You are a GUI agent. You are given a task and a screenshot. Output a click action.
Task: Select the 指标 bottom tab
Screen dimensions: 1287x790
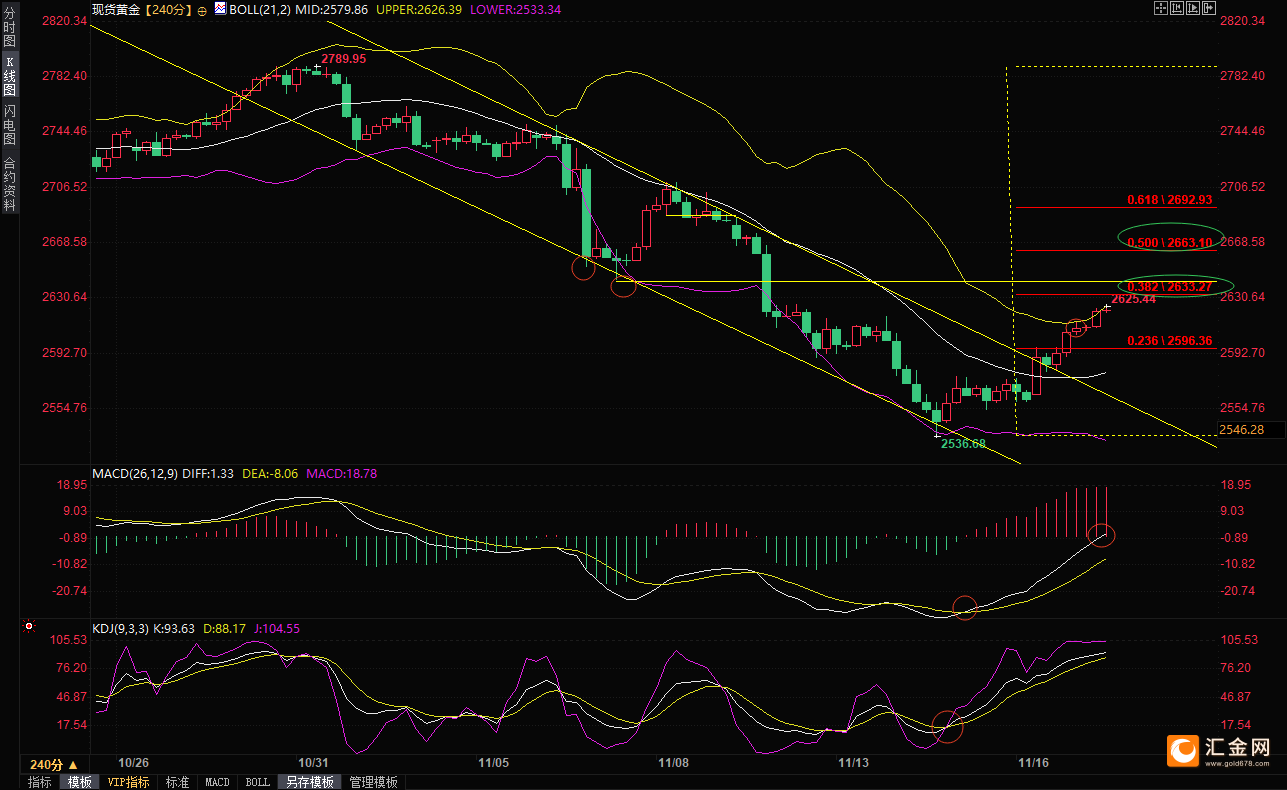pyautogui.click(x=40, y=782)
